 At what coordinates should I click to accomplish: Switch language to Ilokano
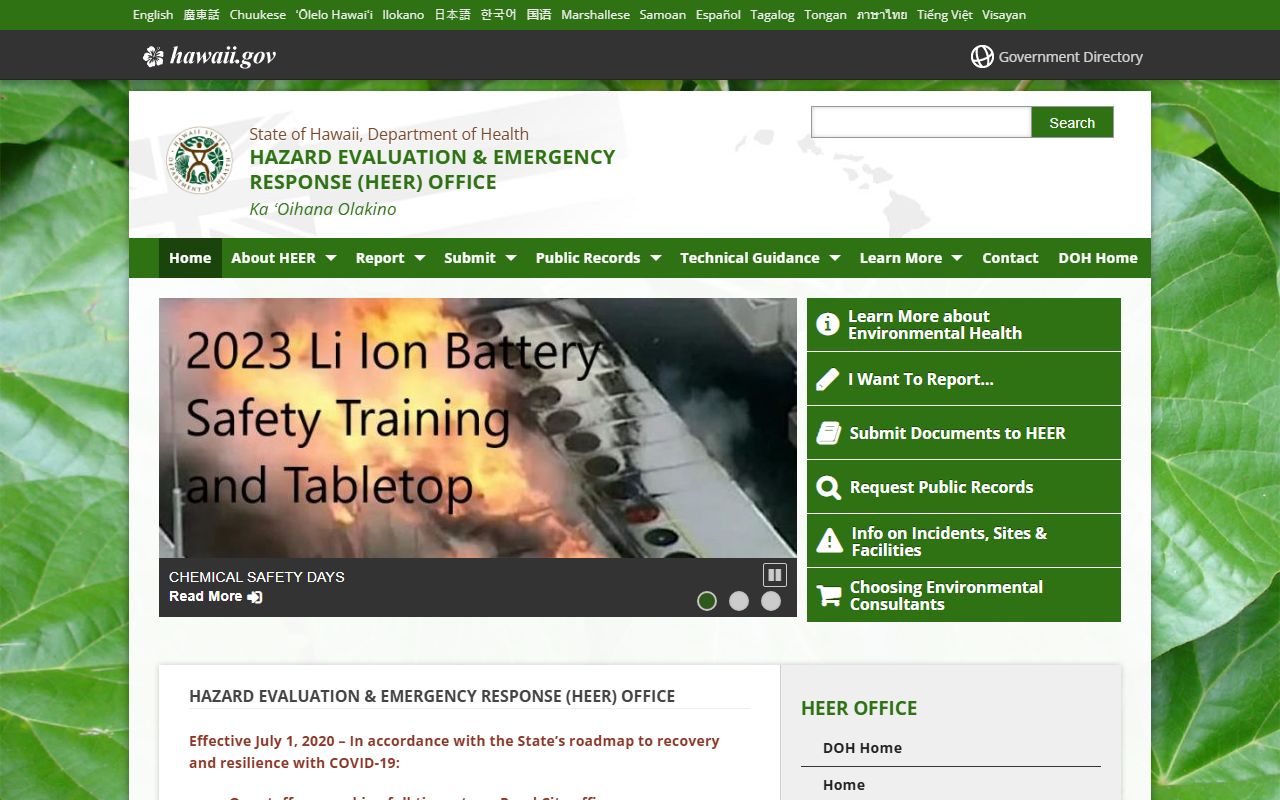403,15
